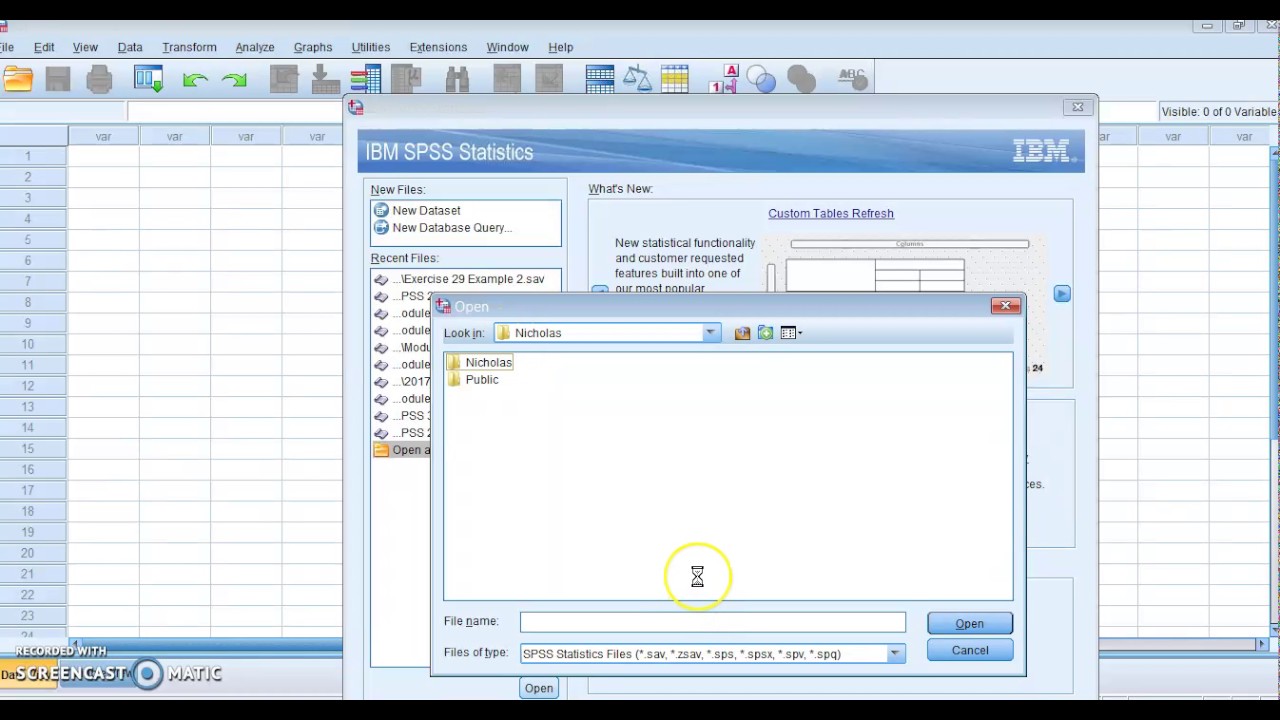
Task: Follow the Custom Tables Refresh link
Action: [x=831, y=213]
